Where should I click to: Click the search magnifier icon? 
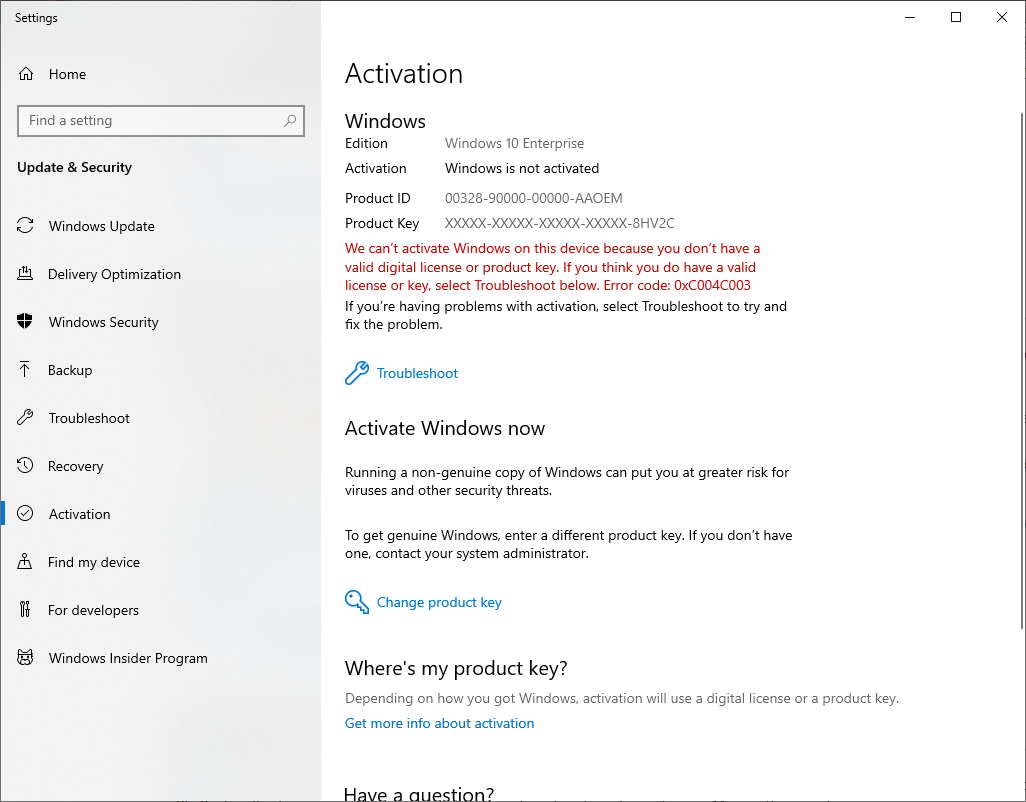pyautogui.click(x=290, y=120)
